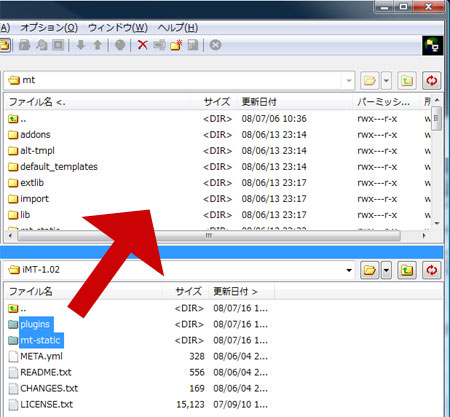Viewport: 450px width, 417px height.
Task: Click the open-folder button in the iMT-1.02 pane
Action: (369, 270)
